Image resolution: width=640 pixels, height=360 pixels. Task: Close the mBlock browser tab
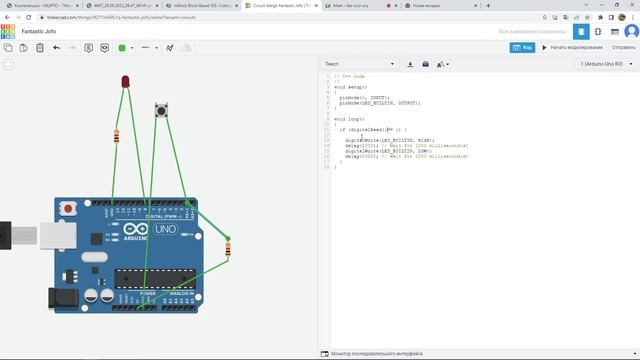pyautogui.click(x=236, y=6)
